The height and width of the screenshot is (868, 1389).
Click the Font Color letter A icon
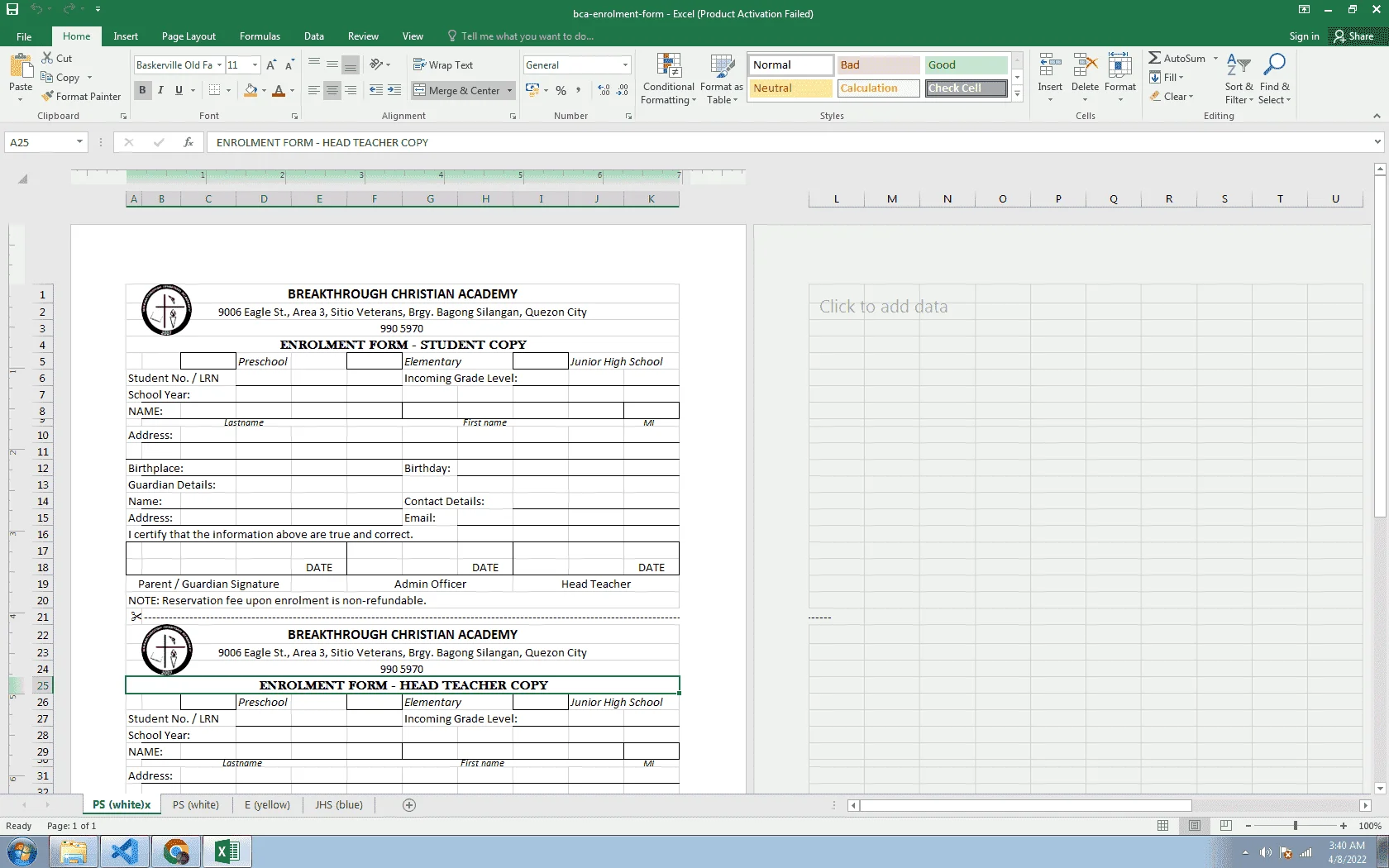279,90
